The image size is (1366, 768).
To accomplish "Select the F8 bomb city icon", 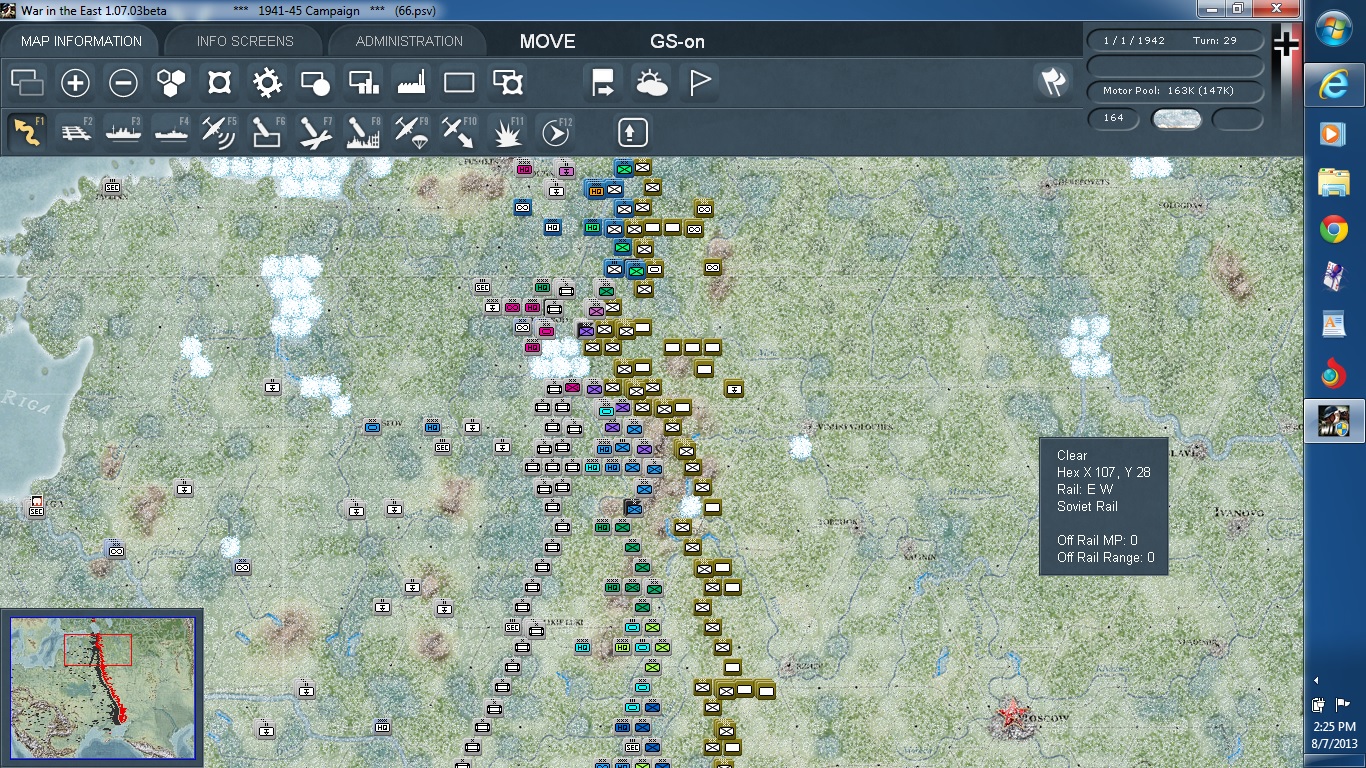I will [x=363, y=131].
